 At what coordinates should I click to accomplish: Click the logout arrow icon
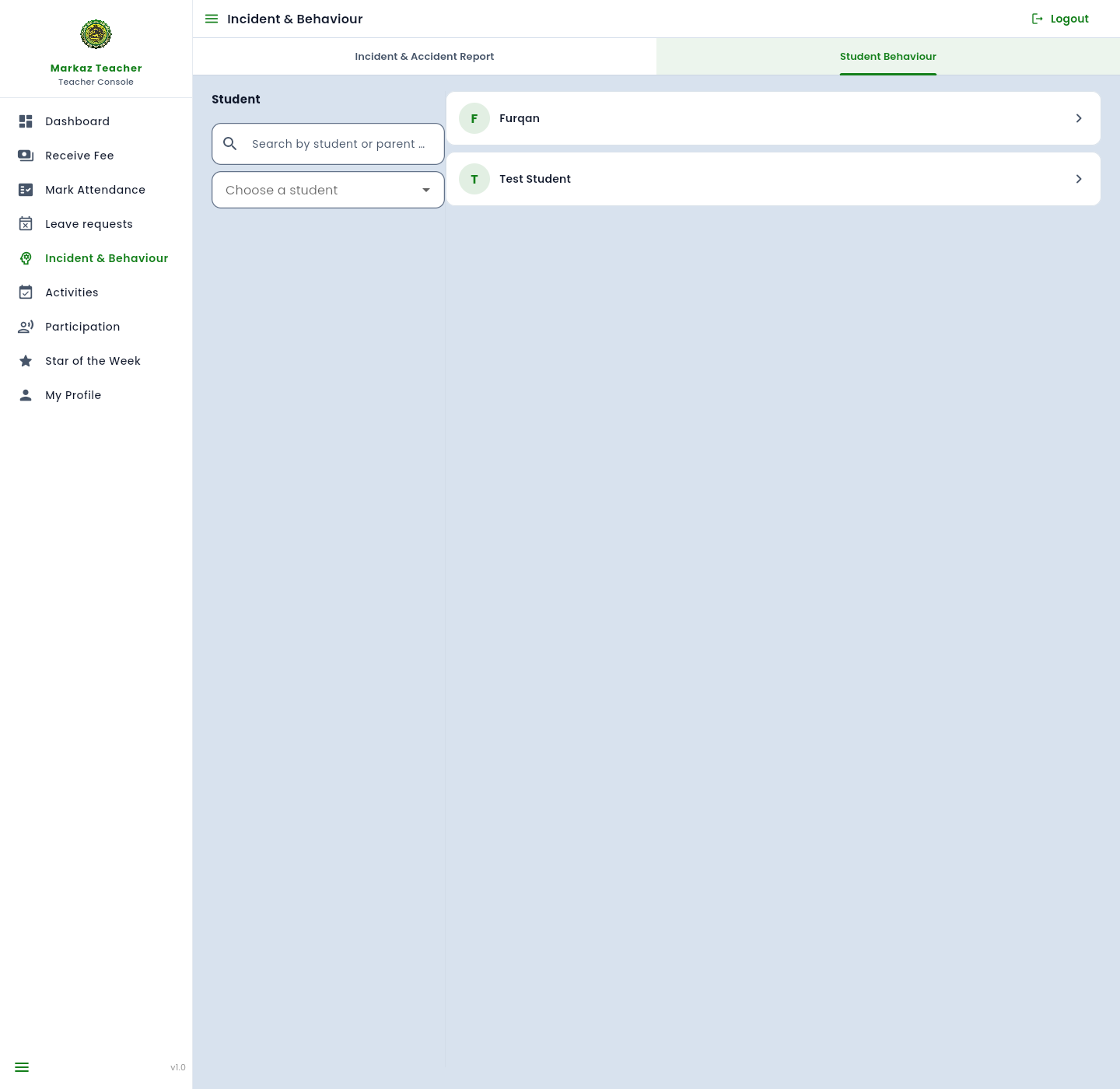tap(1038, 19)
